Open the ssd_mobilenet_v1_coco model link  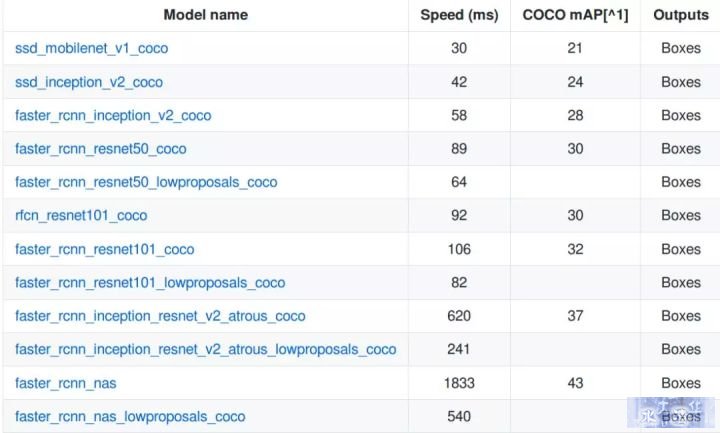pyautogui.click(x=91, y=48)
